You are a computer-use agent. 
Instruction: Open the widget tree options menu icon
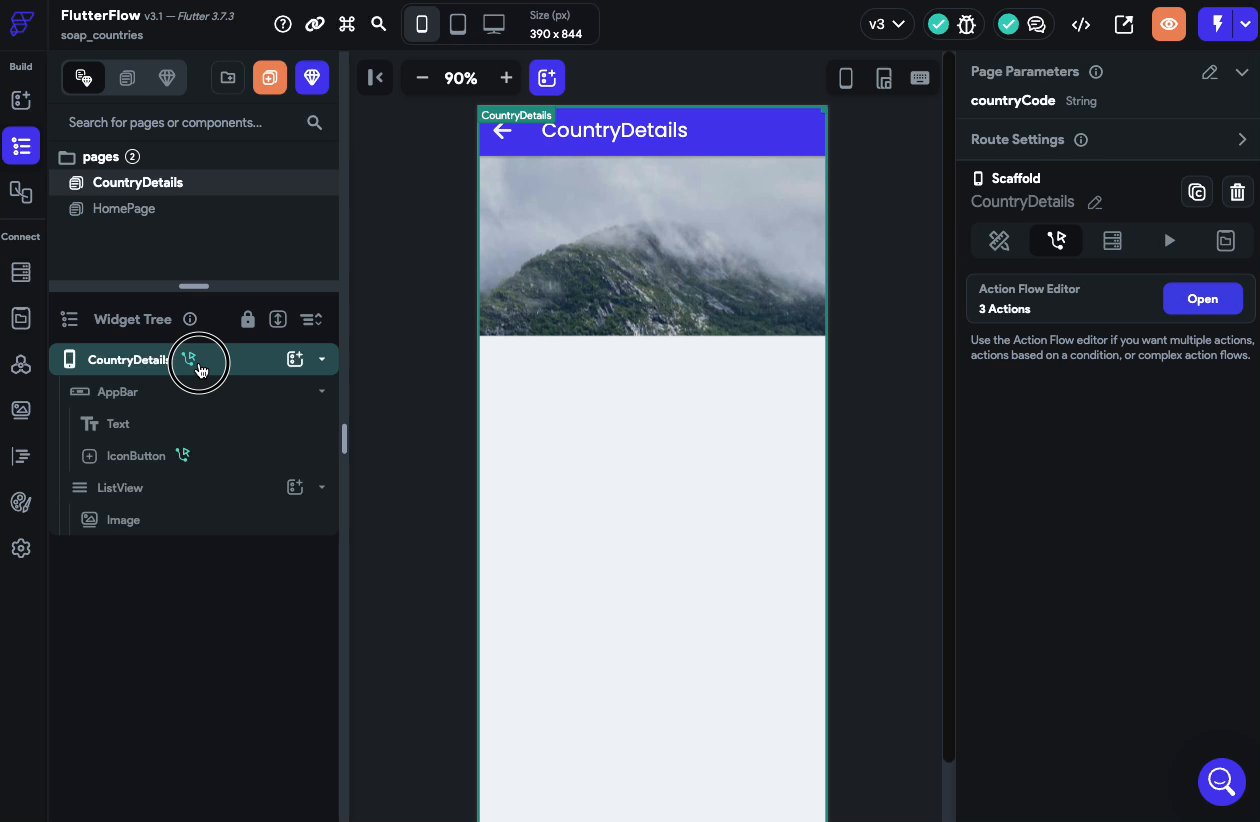pyautogui.click(x=311, y=319)
